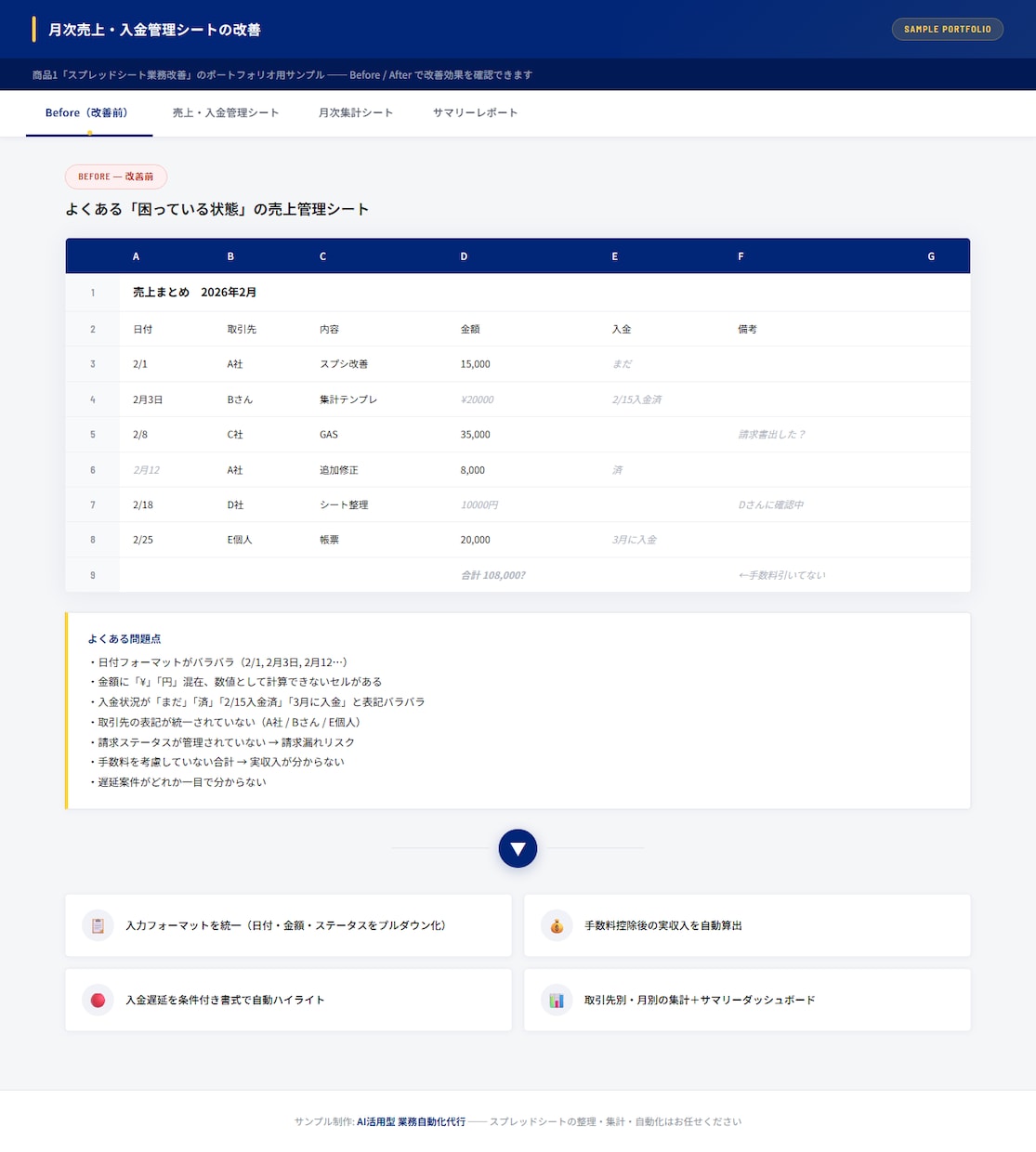Click the header cell 備考
This screenshot has height=1152, width=1036.
[x=747, y=329]
